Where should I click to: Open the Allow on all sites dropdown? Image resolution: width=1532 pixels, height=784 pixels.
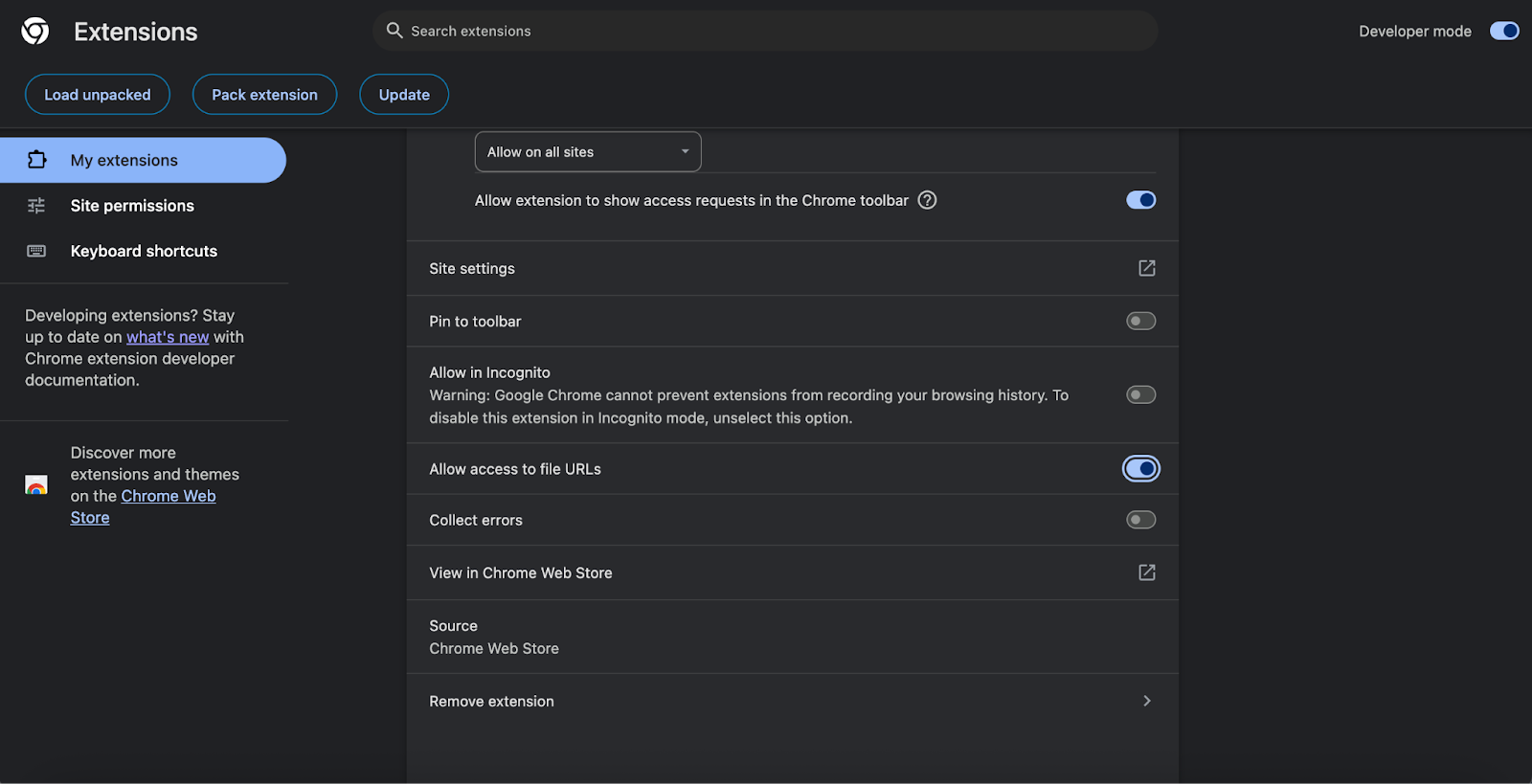point(588,152)
